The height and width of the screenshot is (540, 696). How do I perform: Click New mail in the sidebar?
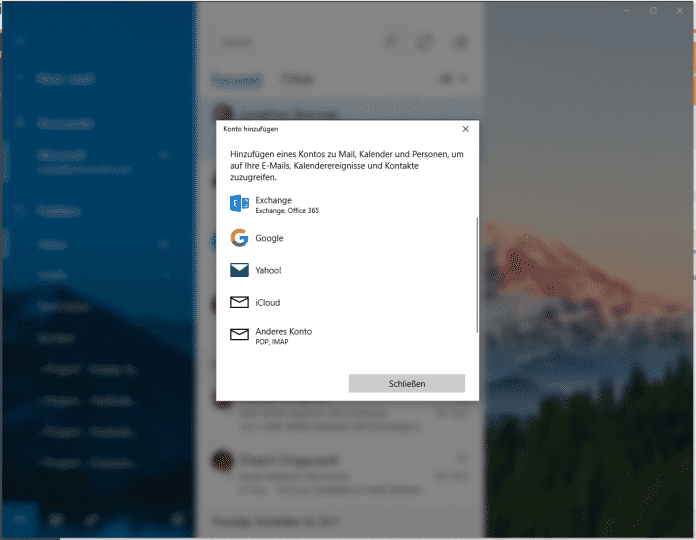(60, 78)
